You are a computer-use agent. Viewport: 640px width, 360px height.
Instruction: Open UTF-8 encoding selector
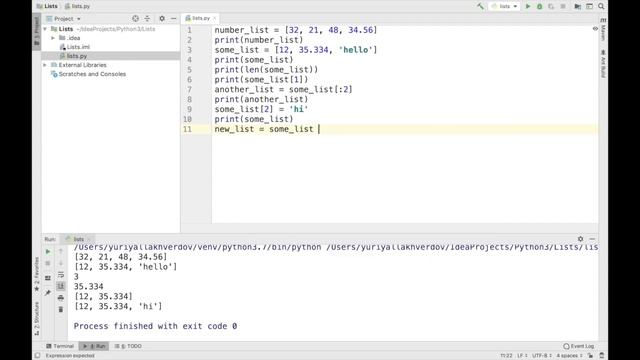[x=542, y=356]
